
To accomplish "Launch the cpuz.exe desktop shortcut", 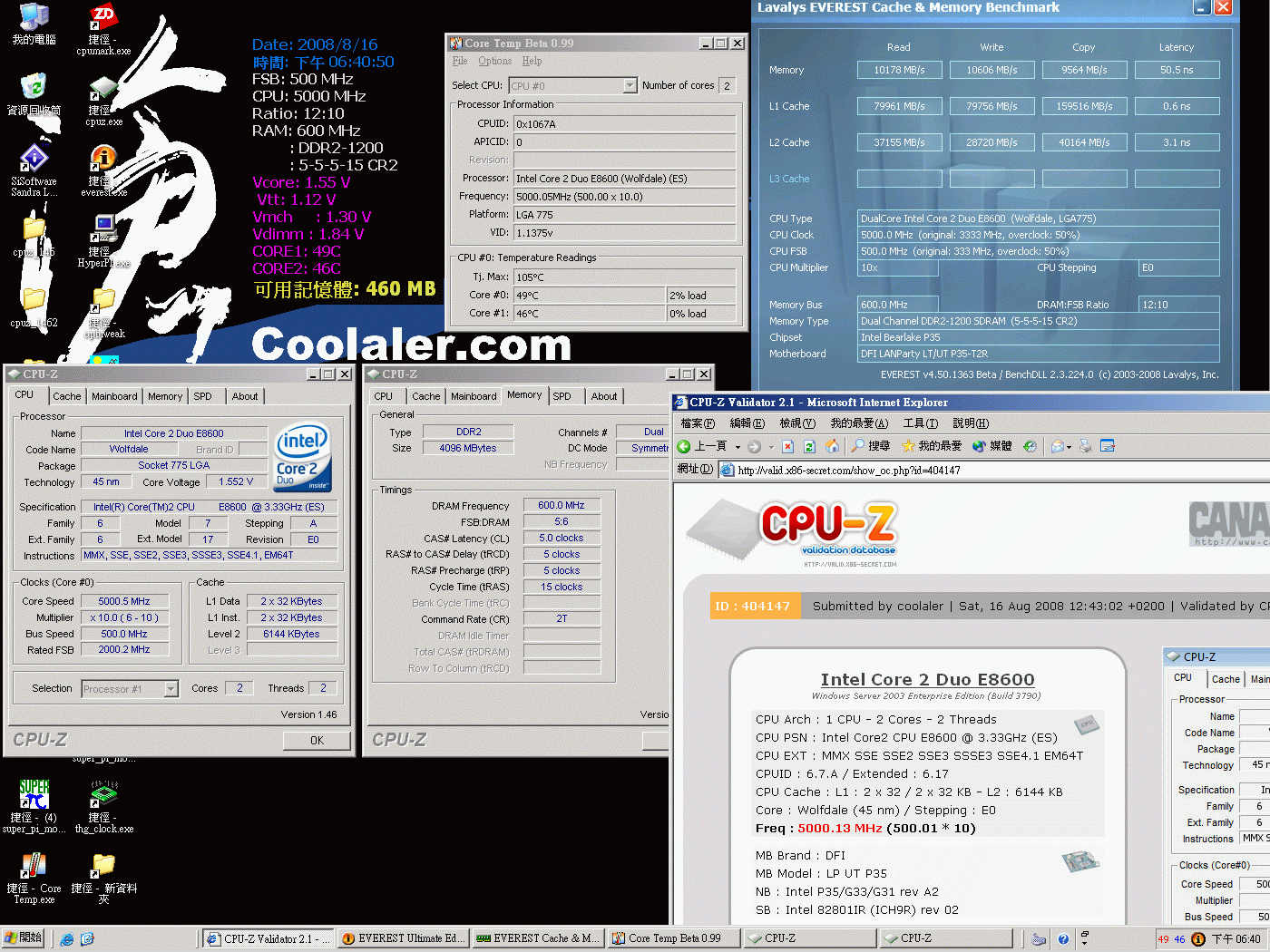I will [103, 100].
